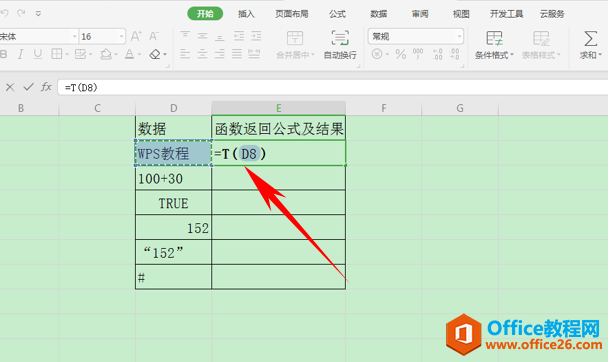Viewport: 609px width, 362px height.
Task: Open the eraser clear dropdown arrow
Action: (x=165, y=54)
